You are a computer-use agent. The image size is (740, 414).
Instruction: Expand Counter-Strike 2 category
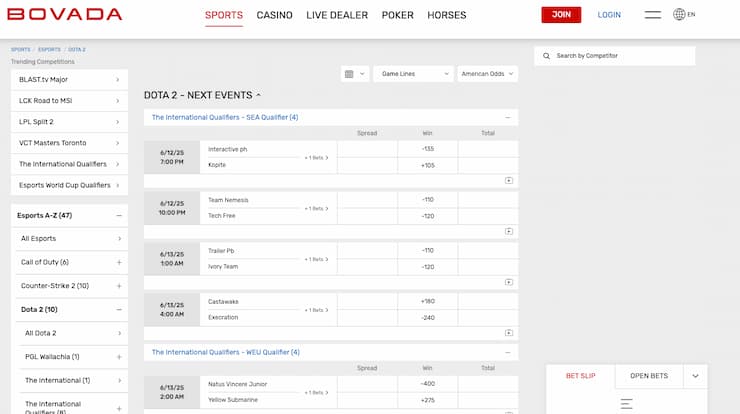pos(119,286)
